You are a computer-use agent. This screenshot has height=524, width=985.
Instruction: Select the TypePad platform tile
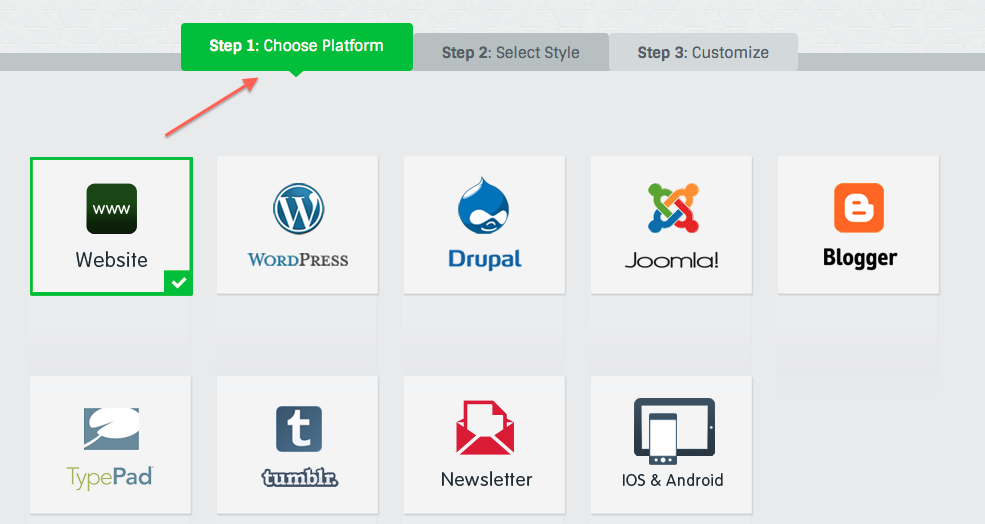coord(111,445)
